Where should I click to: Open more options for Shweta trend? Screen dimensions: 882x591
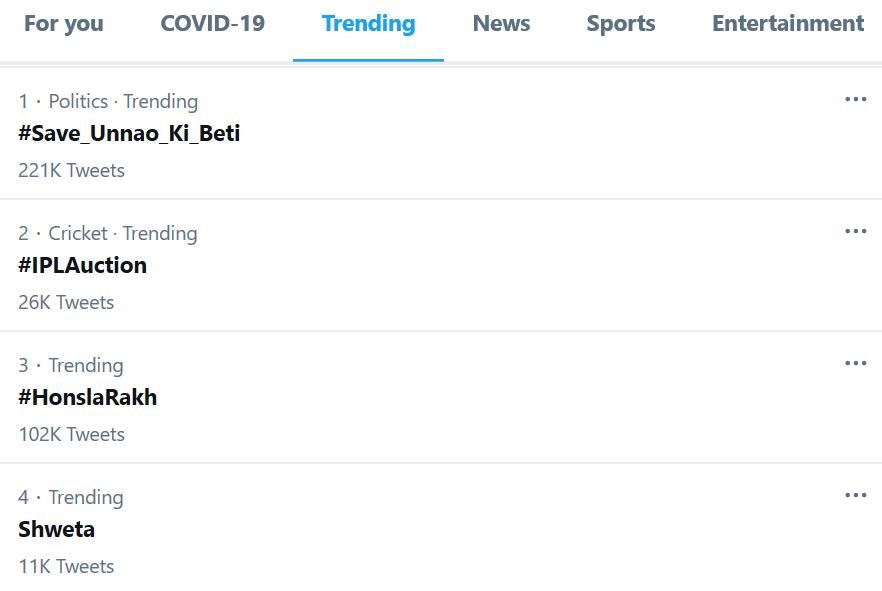(855, 496)
